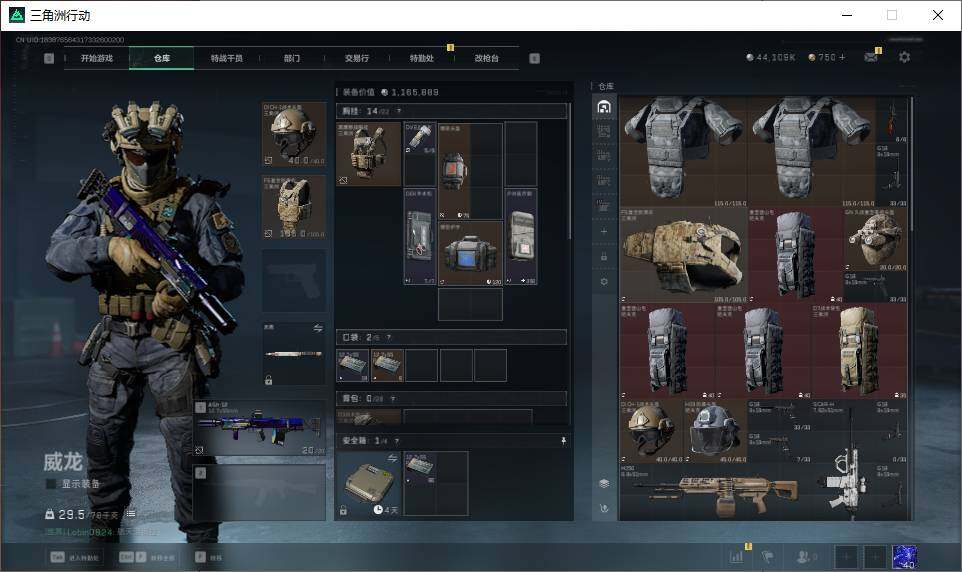962x572 pixels.
Task: Select the visor helmet in warehouse
Action: 715,431
